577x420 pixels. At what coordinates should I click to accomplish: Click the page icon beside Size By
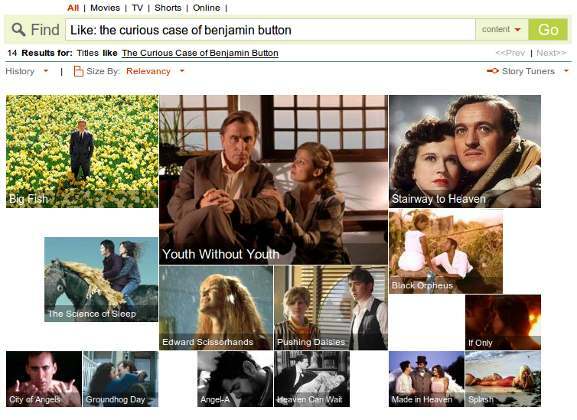pyautogui.click(x=78, y=71)
